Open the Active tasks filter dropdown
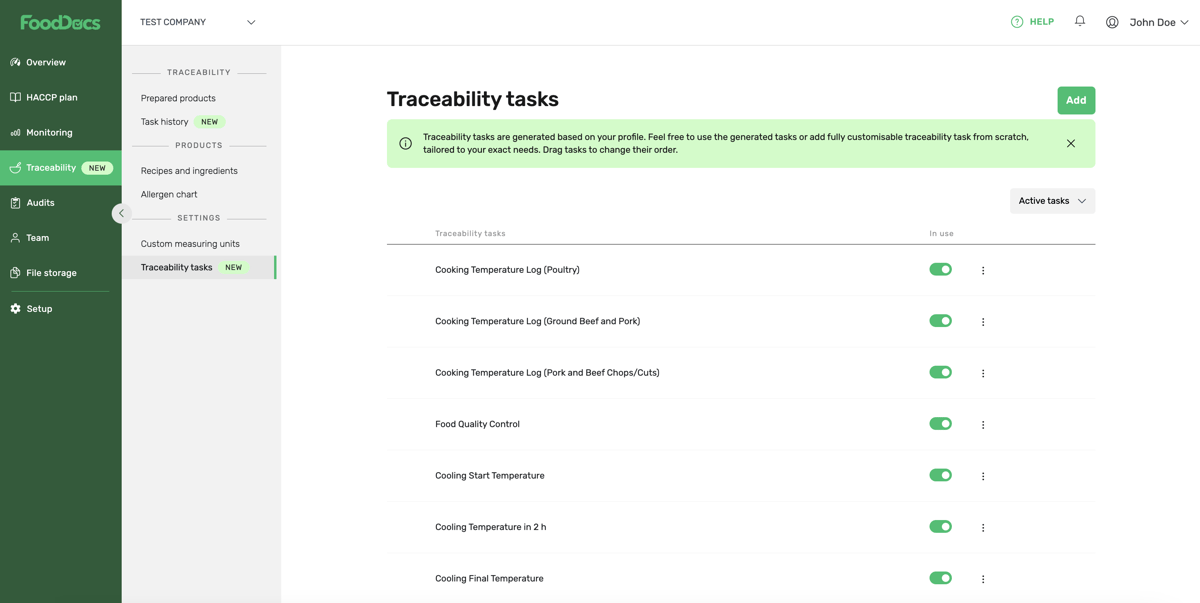The height and width of the screenshot is (603, 1200). click(1052, 200)
